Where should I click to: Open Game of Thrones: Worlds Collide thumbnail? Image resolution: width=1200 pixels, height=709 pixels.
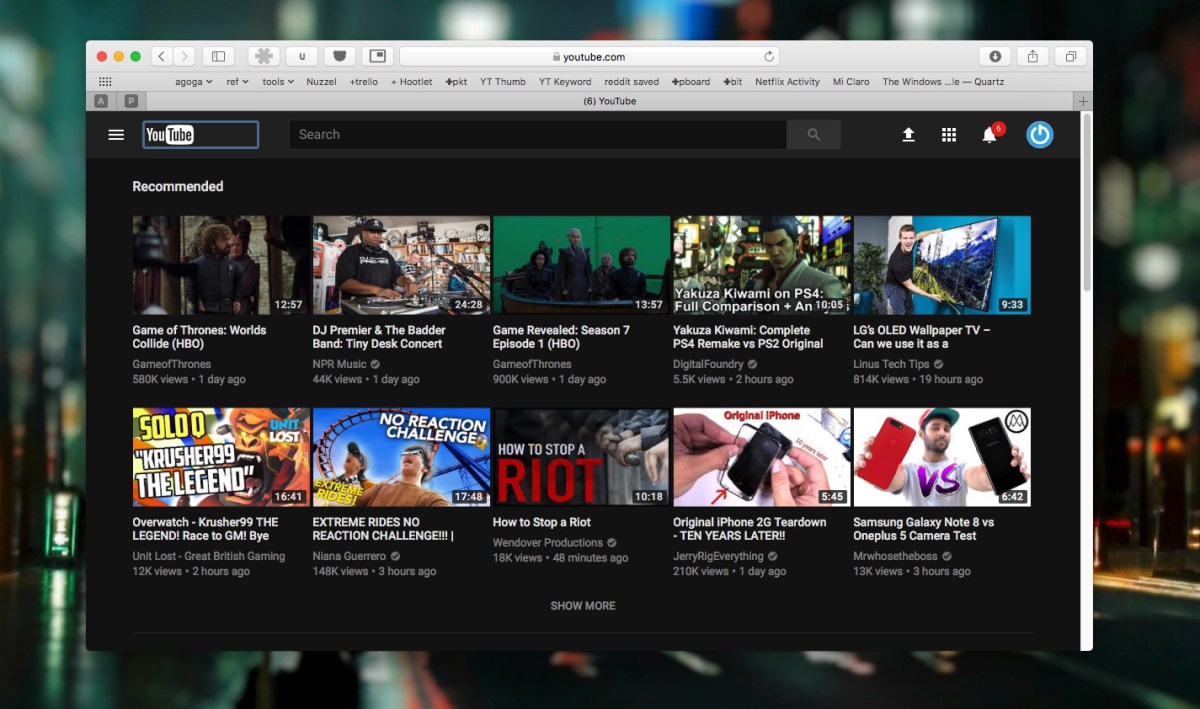click(x=221, y=265)
